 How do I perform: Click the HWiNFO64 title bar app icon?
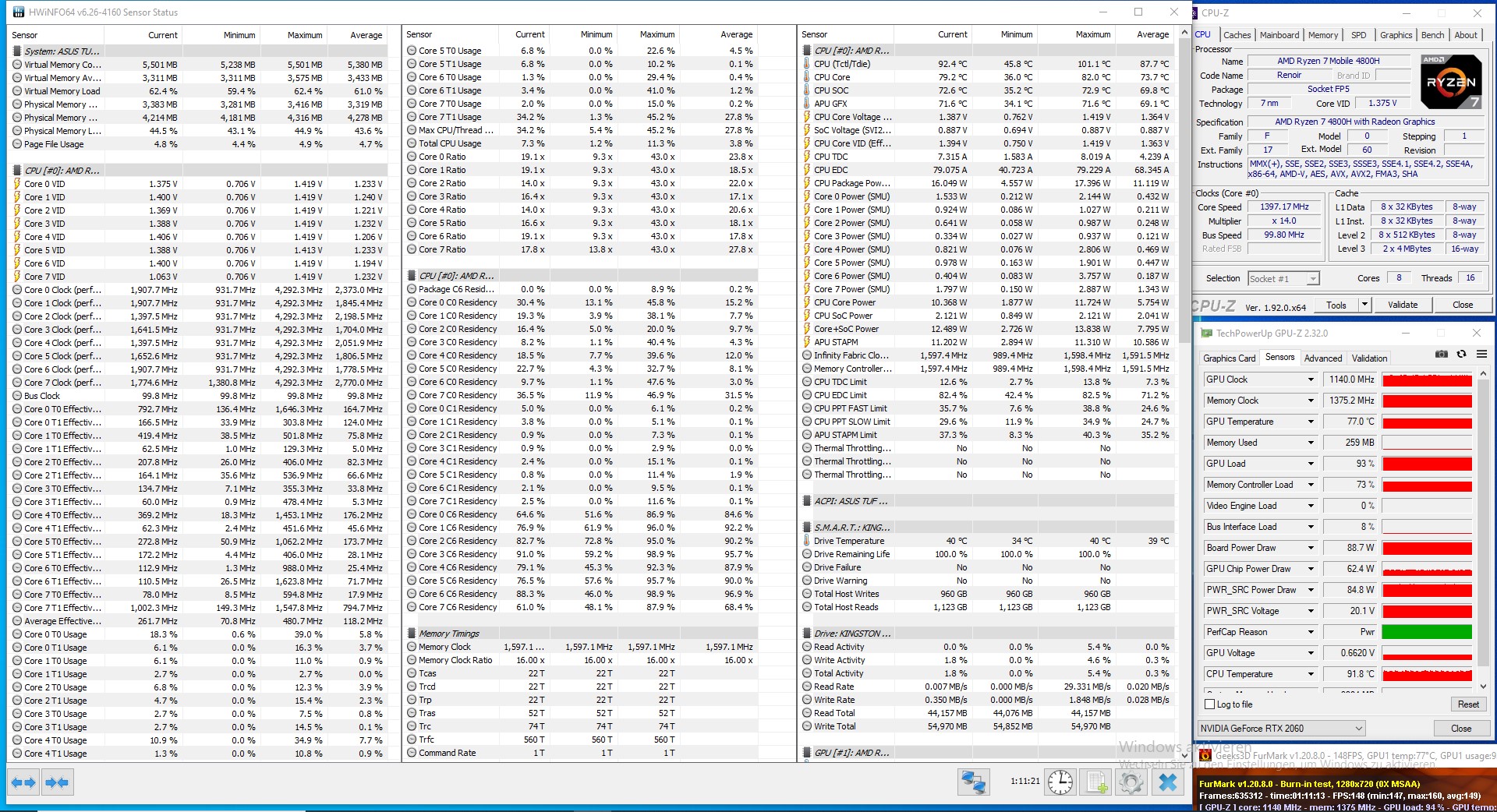(x=18, y=12)
